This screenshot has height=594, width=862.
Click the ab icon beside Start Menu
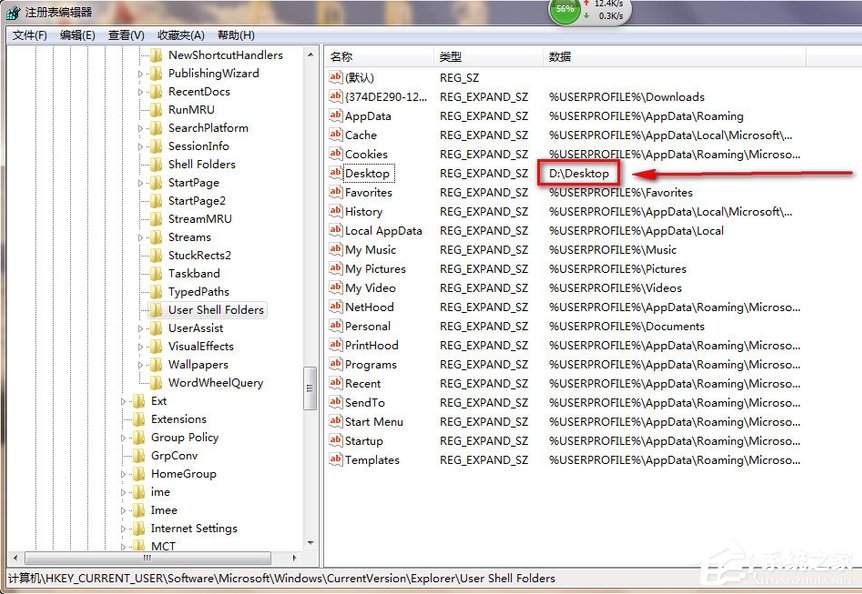click(335, 422)
